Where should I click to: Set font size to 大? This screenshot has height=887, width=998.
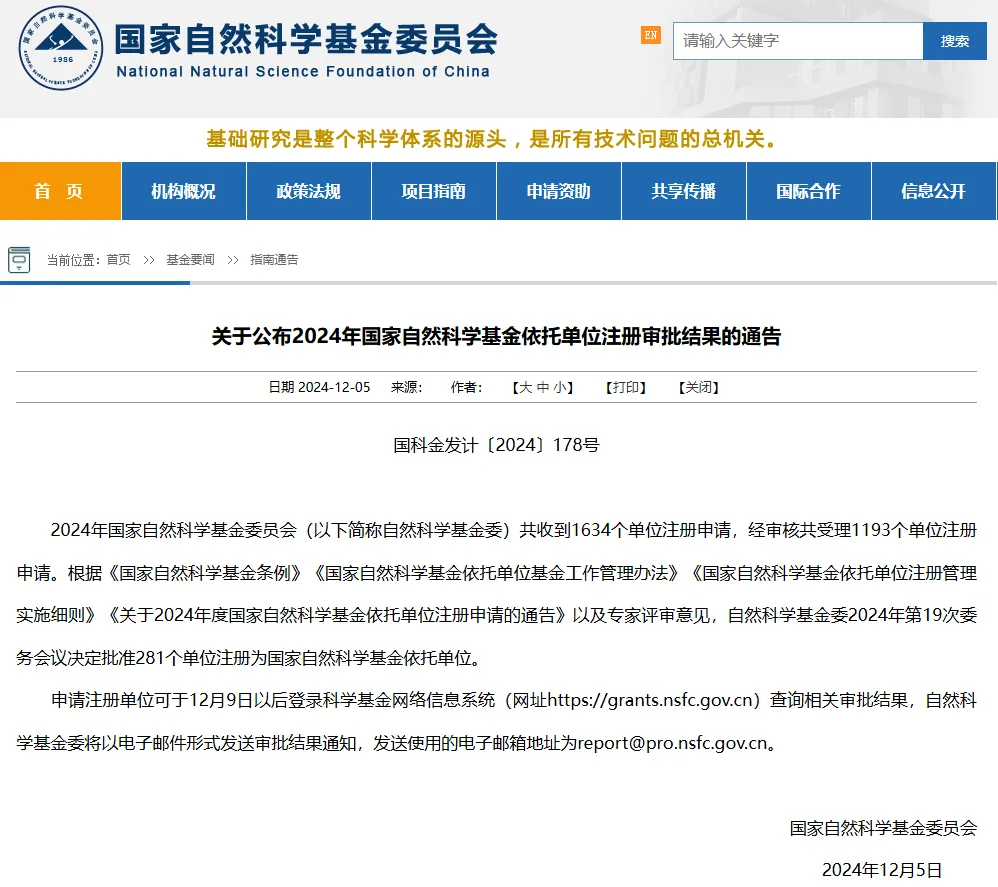(526, 388)
